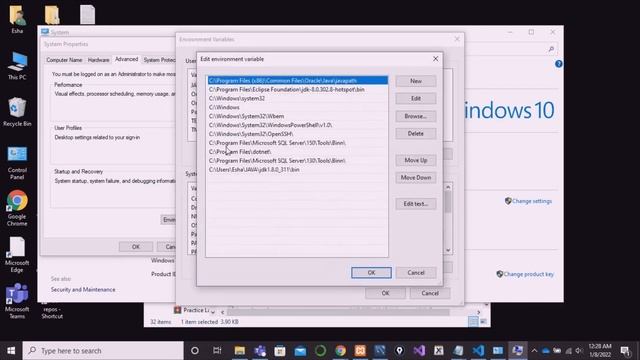The height and width of the screenshot is (360, 640).
Task: Click the taskbar search box
Action: coord(103,351)
